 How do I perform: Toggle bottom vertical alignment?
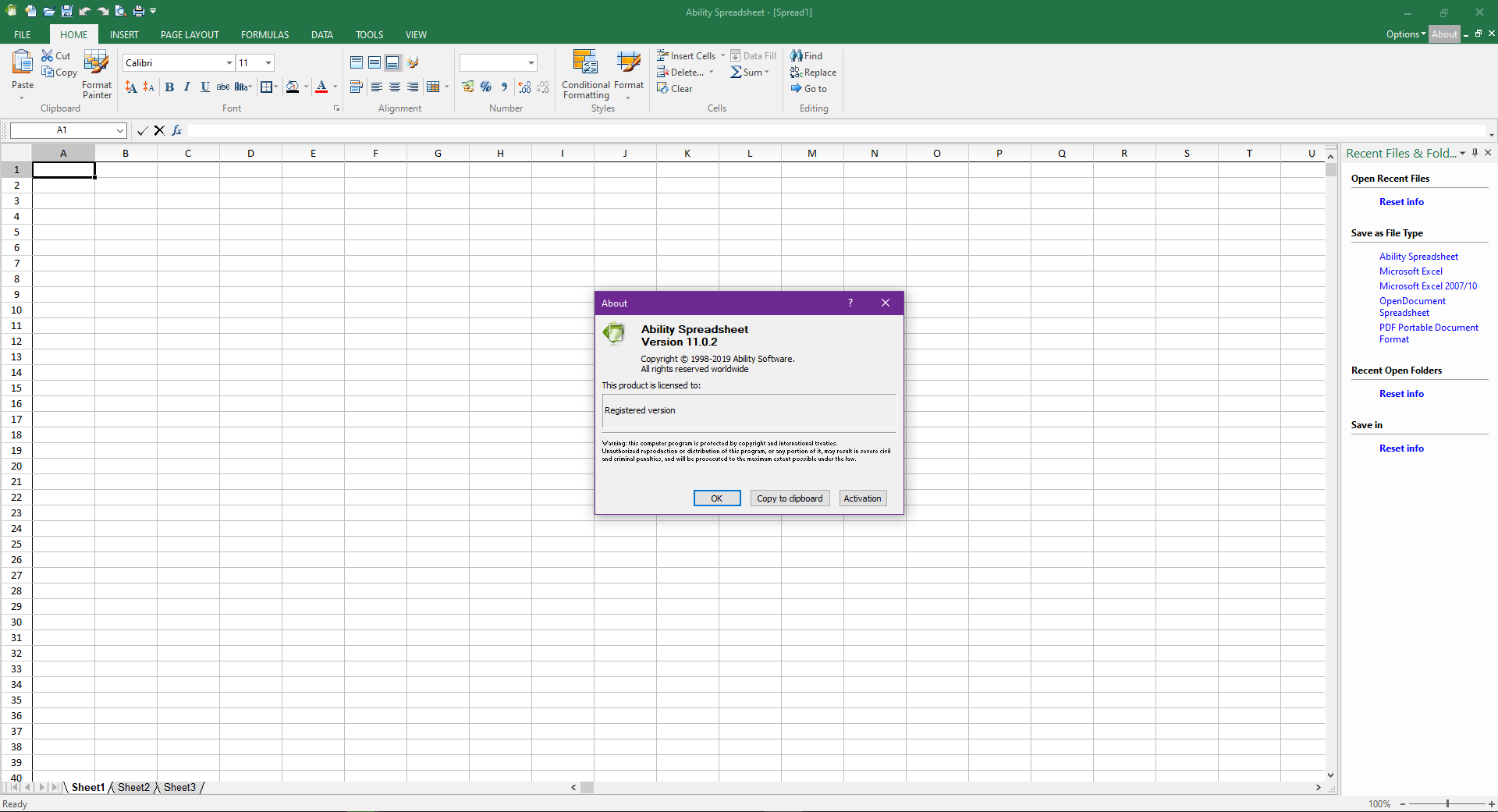click(x=392, y=62)
